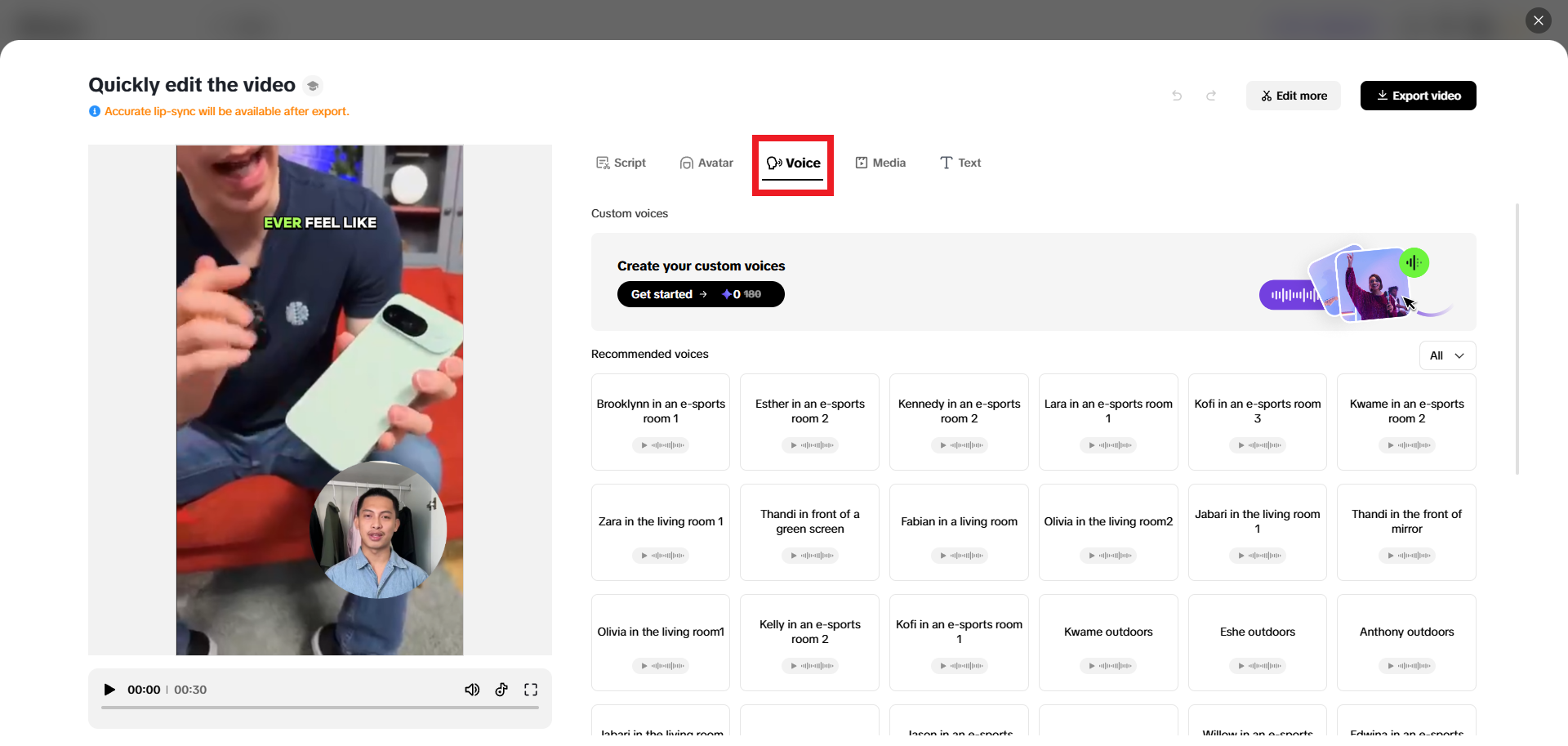Click the redo arrow icon
This screenshot has width=1568, height=746.
(x=1211, y=96)
